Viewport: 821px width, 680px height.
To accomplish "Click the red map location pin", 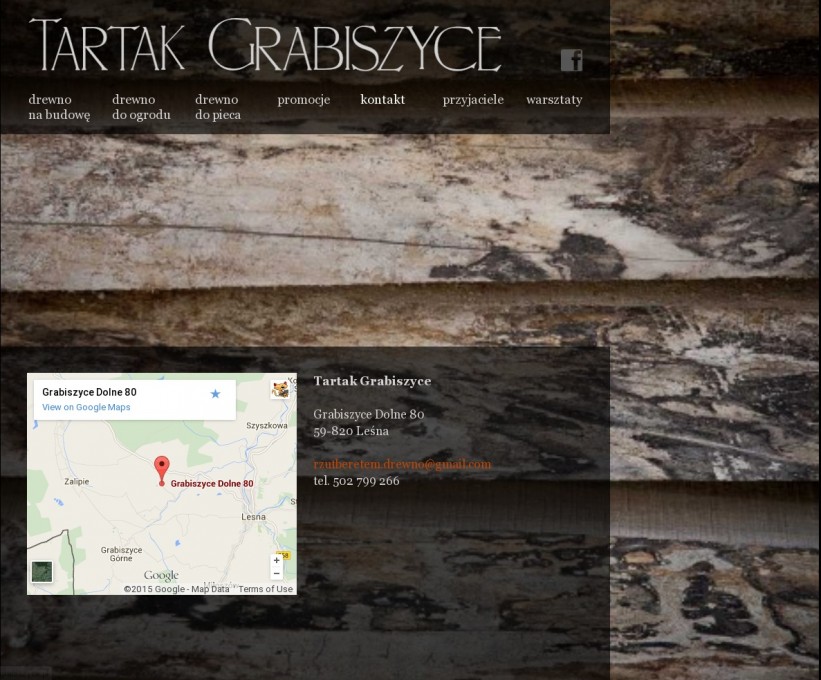I will (162, 468).
